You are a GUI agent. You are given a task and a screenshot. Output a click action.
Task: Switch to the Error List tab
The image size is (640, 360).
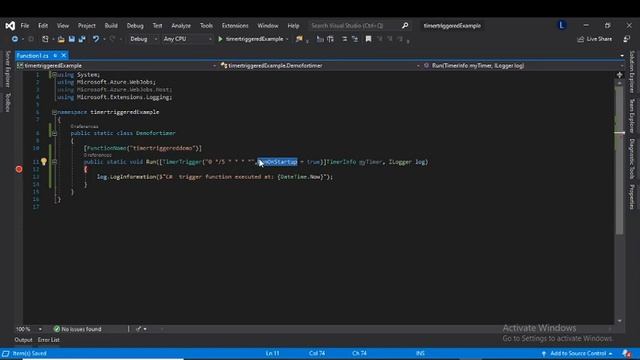[49, 340]
